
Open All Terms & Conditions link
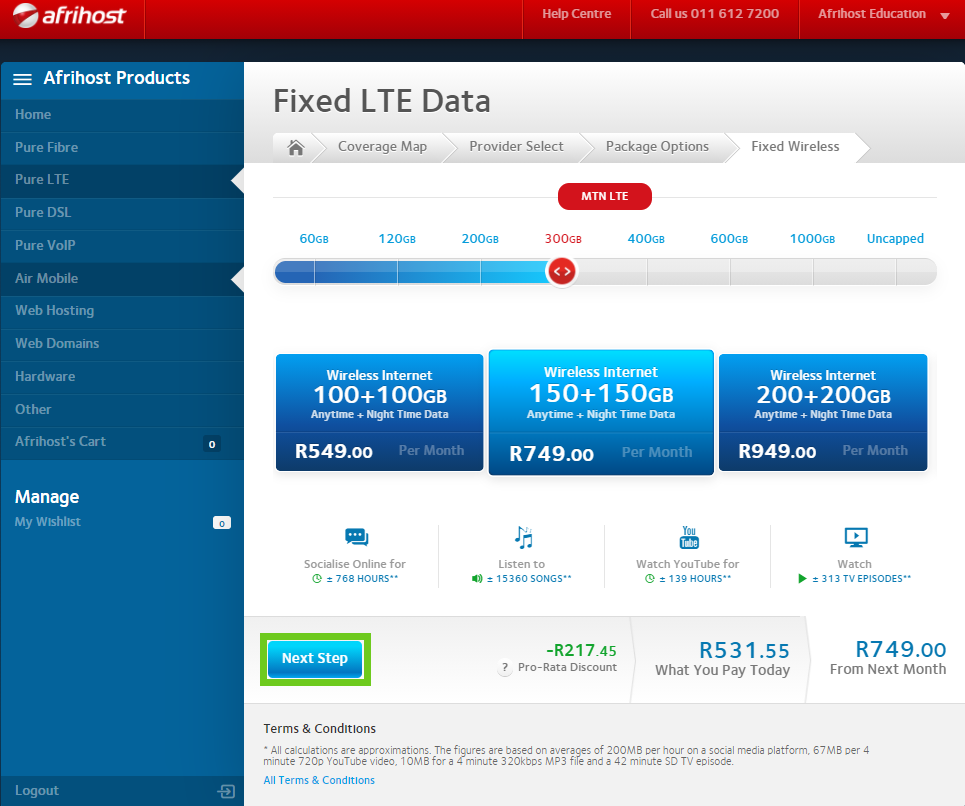tap(319, 780)
